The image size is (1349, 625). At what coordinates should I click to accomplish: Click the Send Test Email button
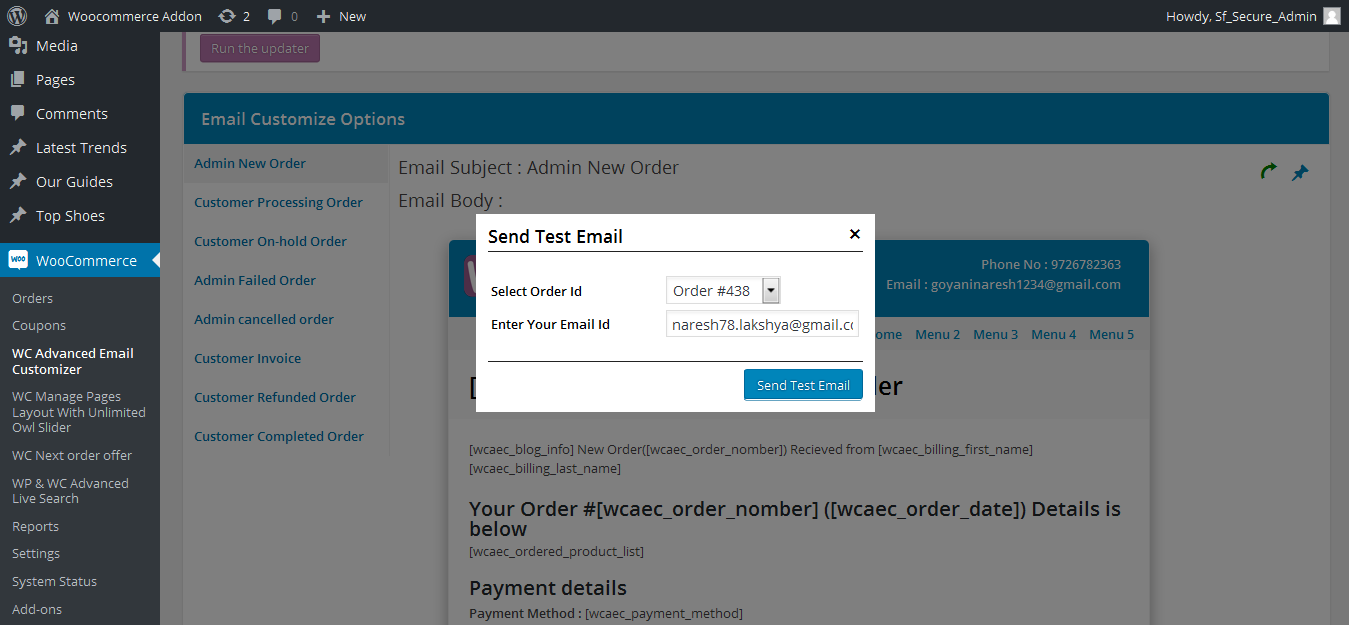(803, 385)
